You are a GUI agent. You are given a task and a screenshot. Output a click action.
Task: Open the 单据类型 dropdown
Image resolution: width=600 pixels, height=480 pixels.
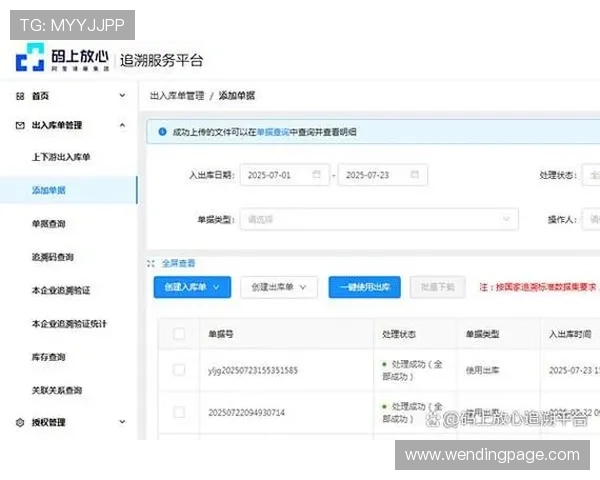coord(379,219)
